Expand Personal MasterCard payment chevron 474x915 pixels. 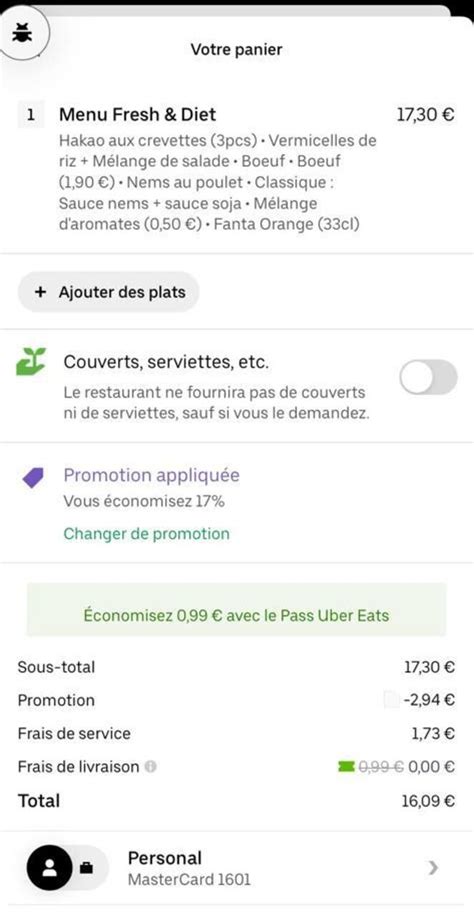[433, 868]
